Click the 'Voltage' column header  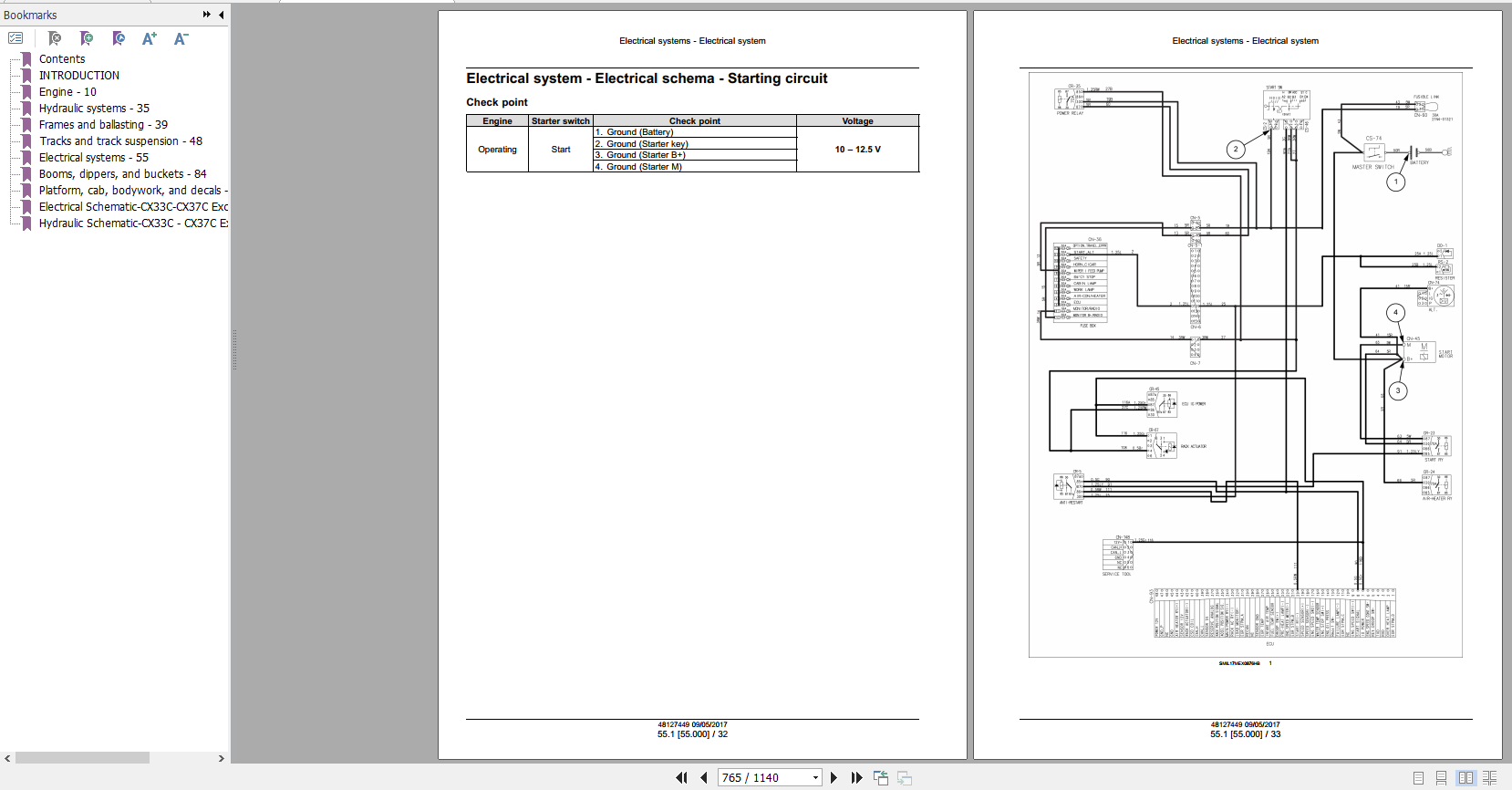pos(857,121)
